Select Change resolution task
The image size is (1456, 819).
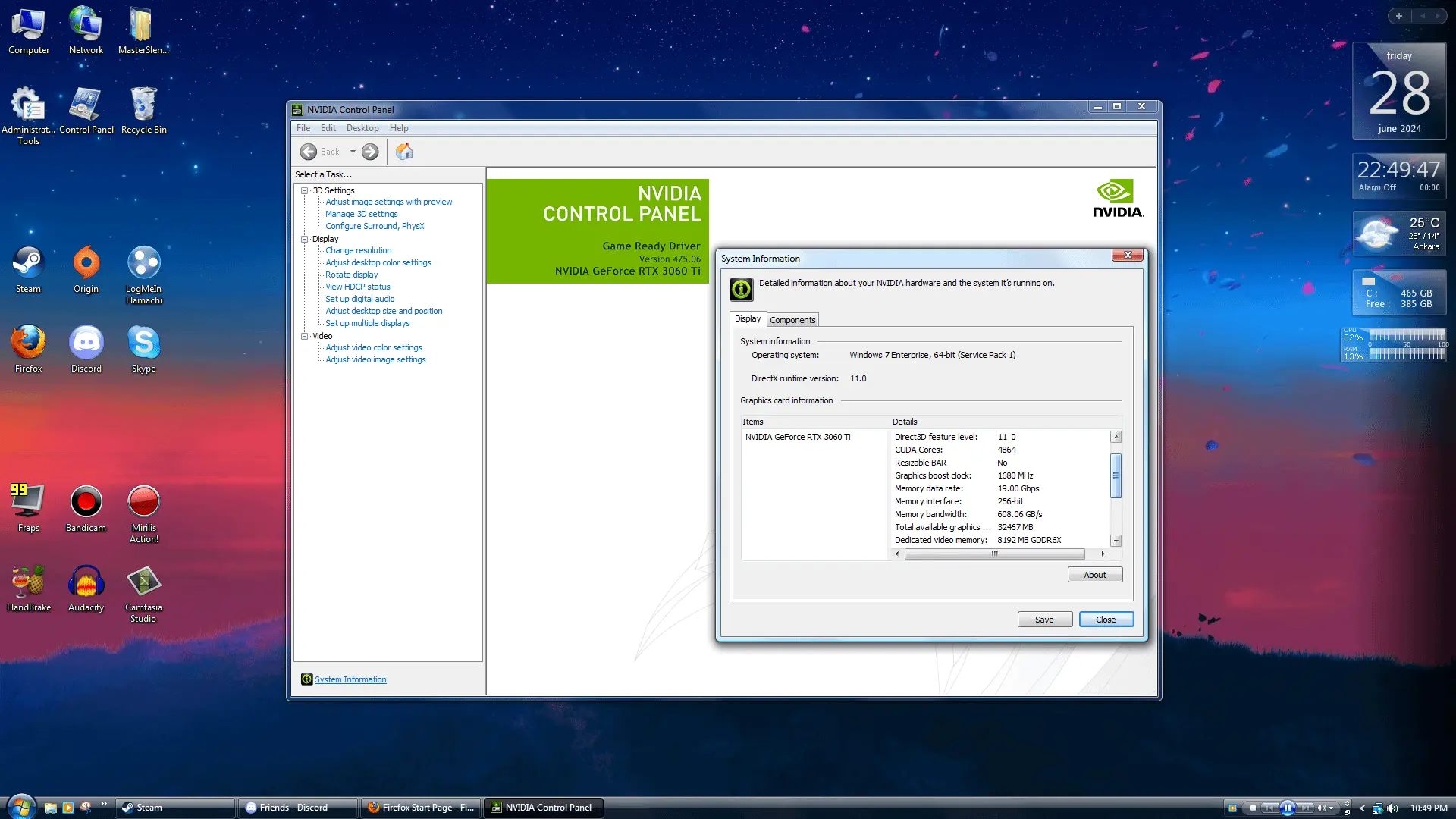(358, 250)
